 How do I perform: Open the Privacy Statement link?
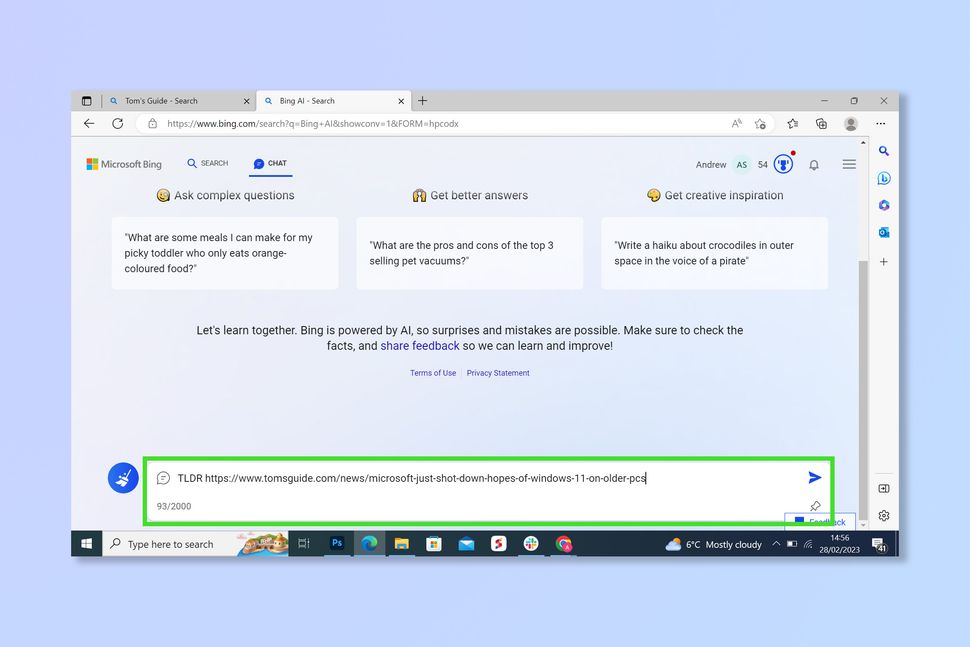coord(497,372)
